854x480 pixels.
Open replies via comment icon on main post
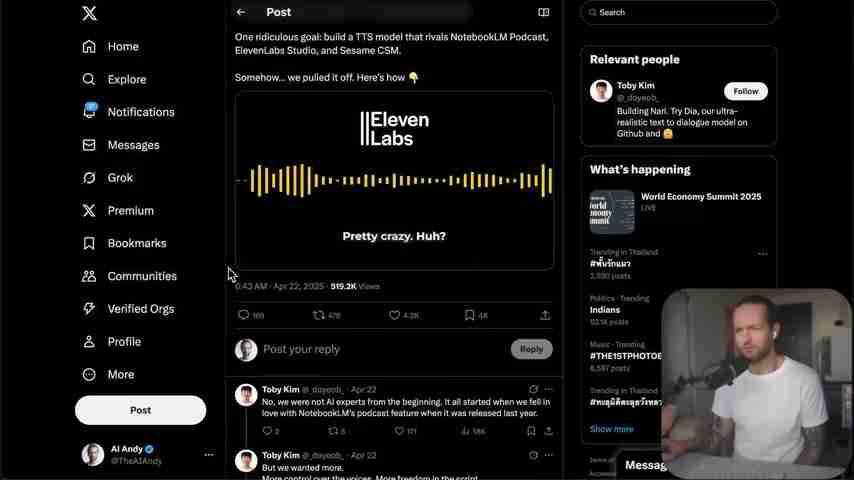click(243, 315)
